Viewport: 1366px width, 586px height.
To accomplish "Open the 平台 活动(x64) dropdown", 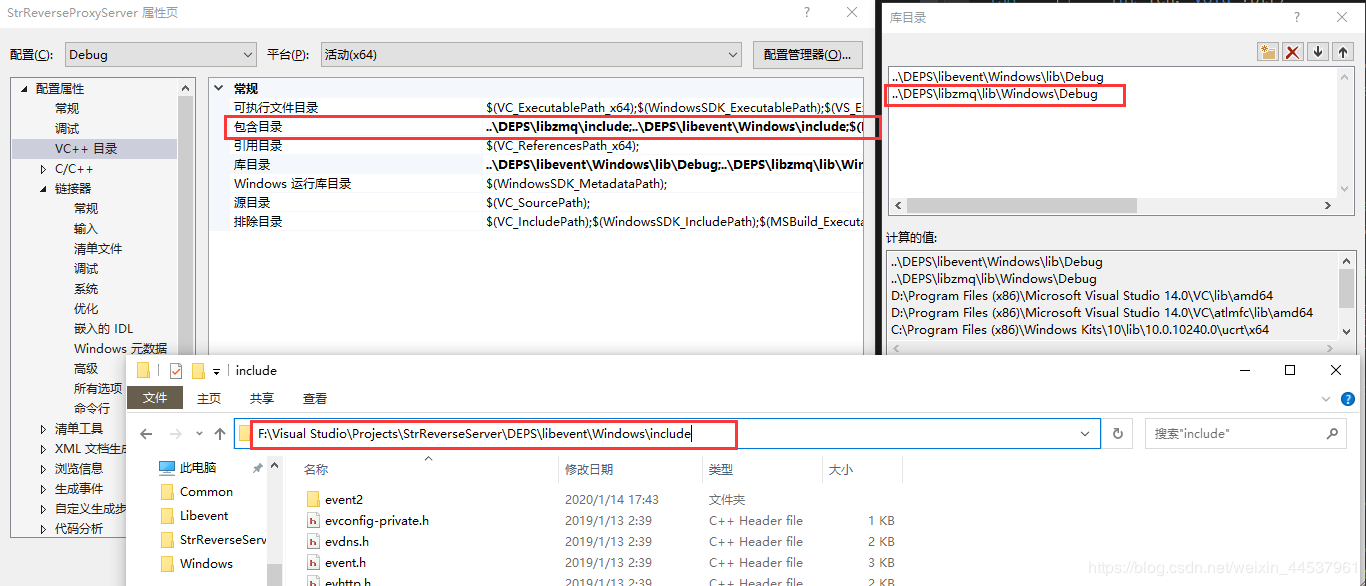I will 530,55.
